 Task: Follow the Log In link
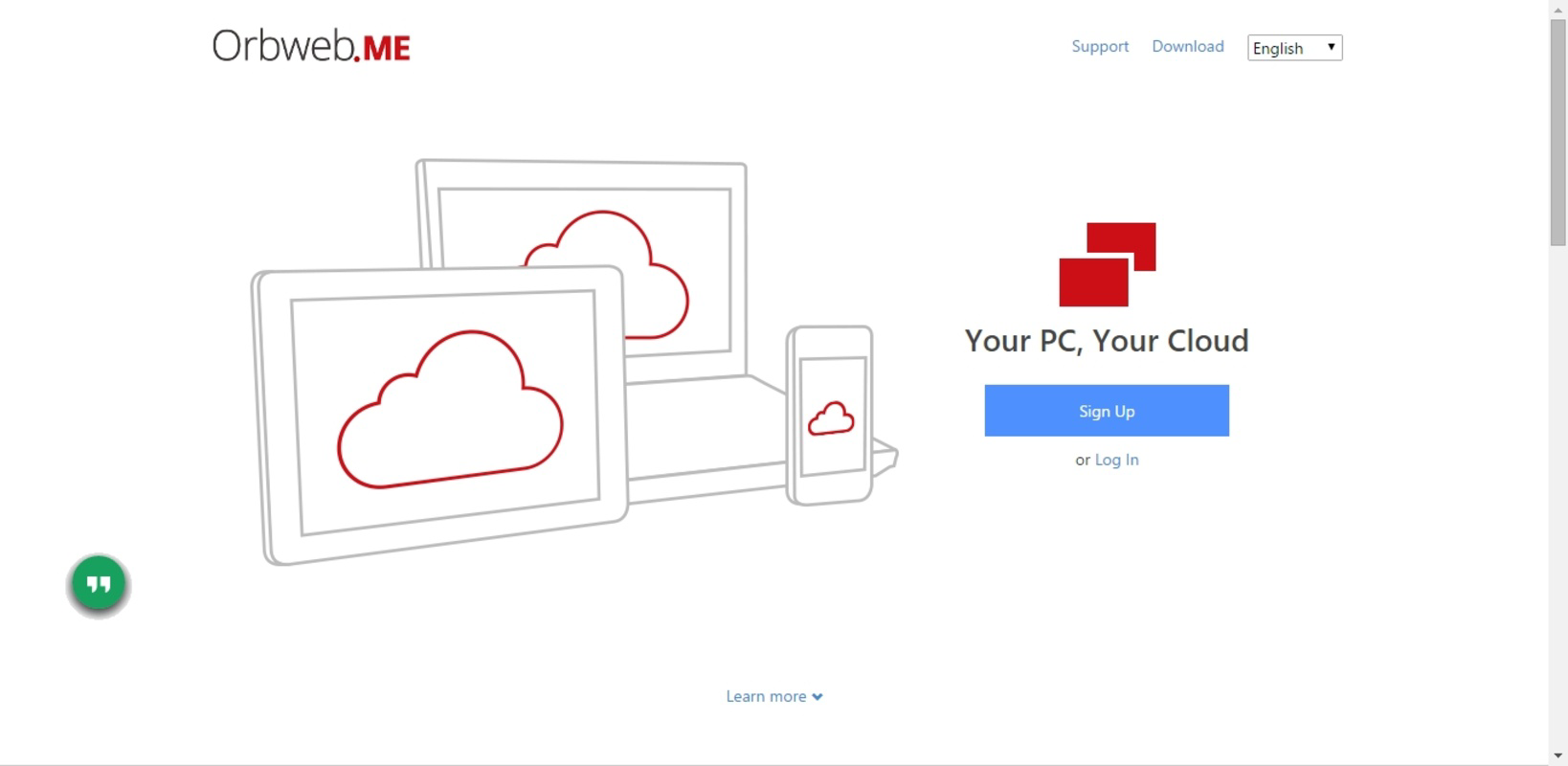[x=1116, y=460]
